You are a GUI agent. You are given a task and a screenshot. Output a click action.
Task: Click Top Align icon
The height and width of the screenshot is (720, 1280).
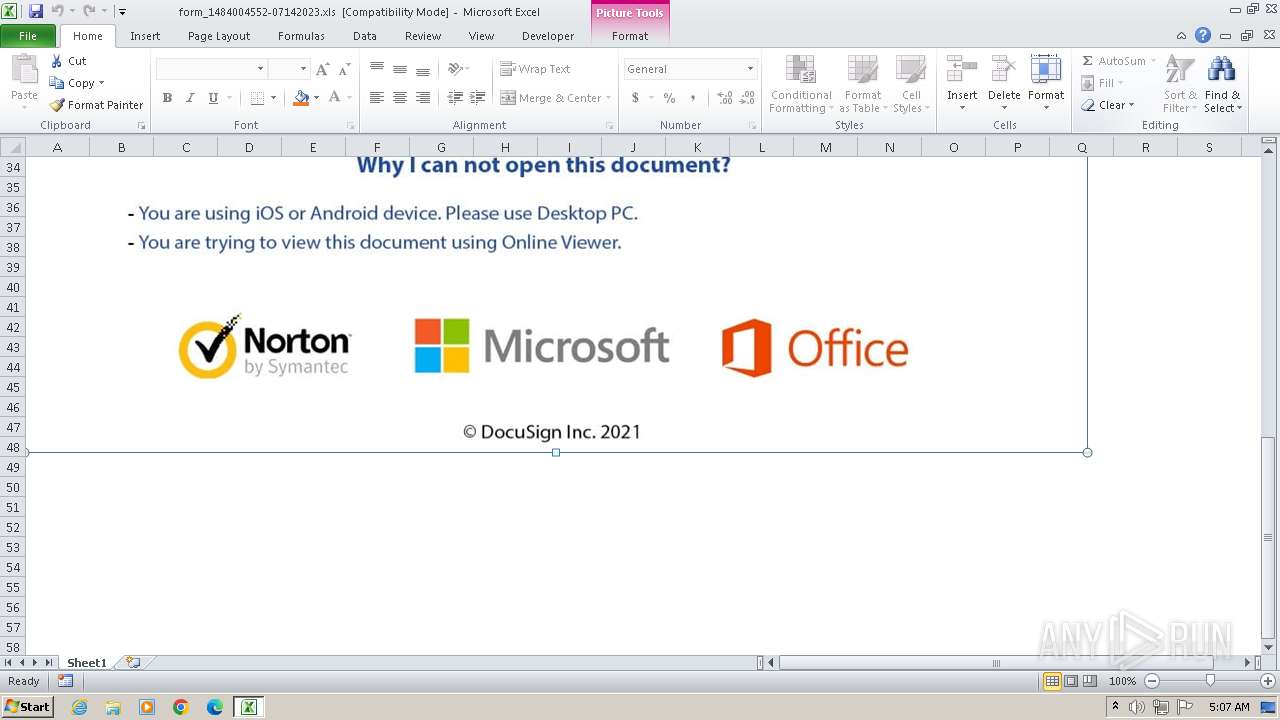pos(377,69)
